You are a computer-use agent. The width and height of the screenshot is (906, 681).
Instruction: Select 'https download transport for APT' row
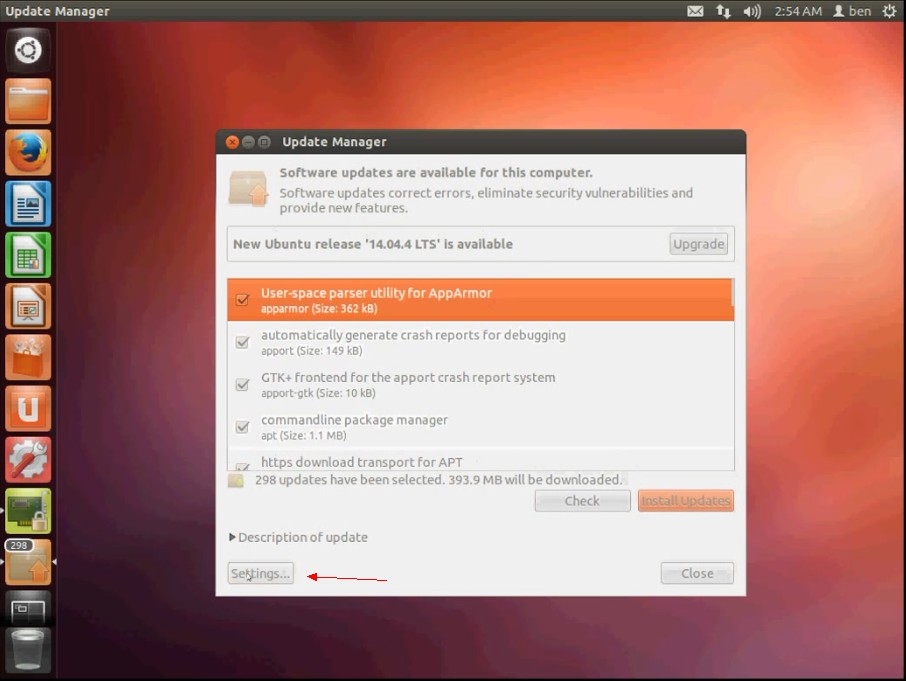480,460
